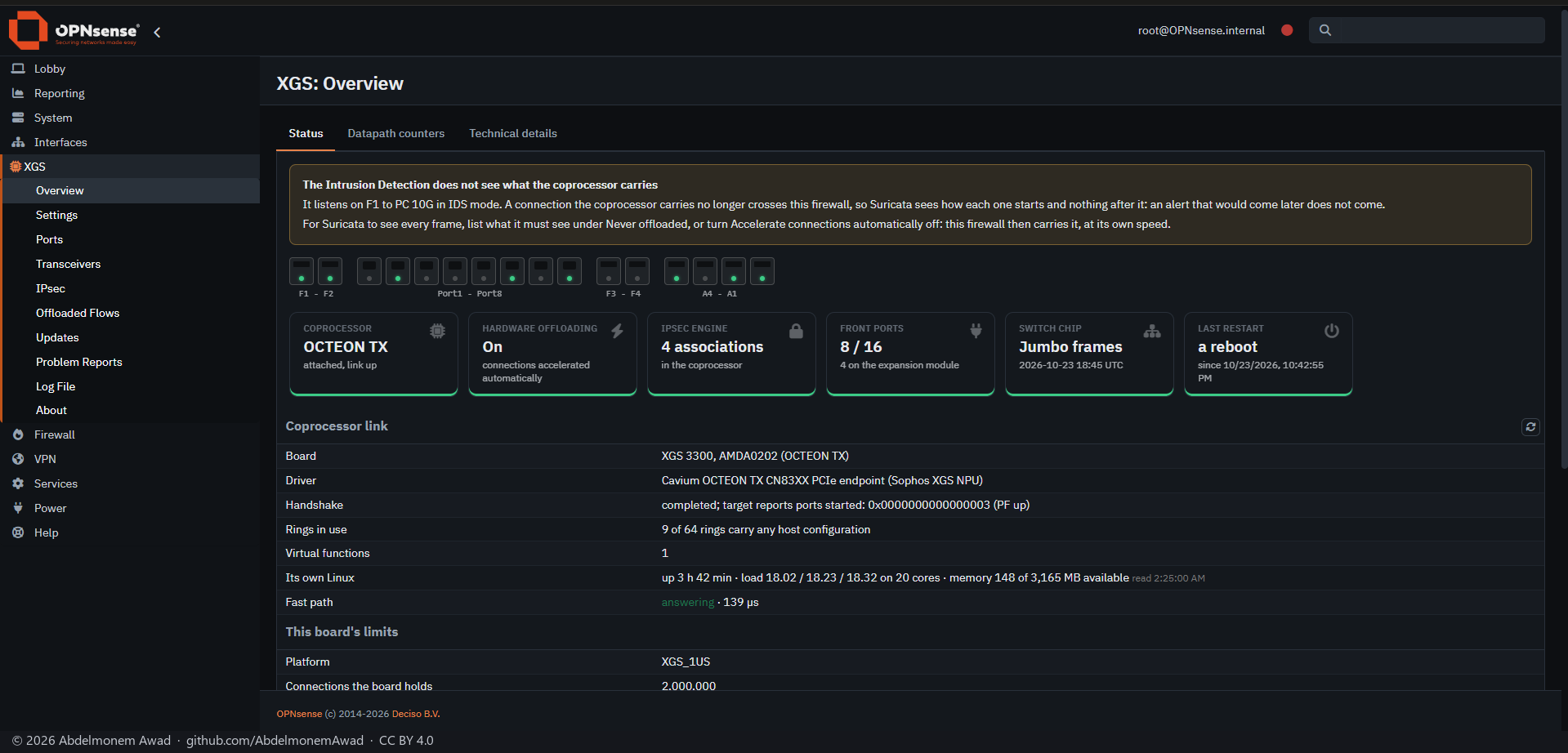Click the F2 port indicator
1568x753 pixels.
point(330,271)
